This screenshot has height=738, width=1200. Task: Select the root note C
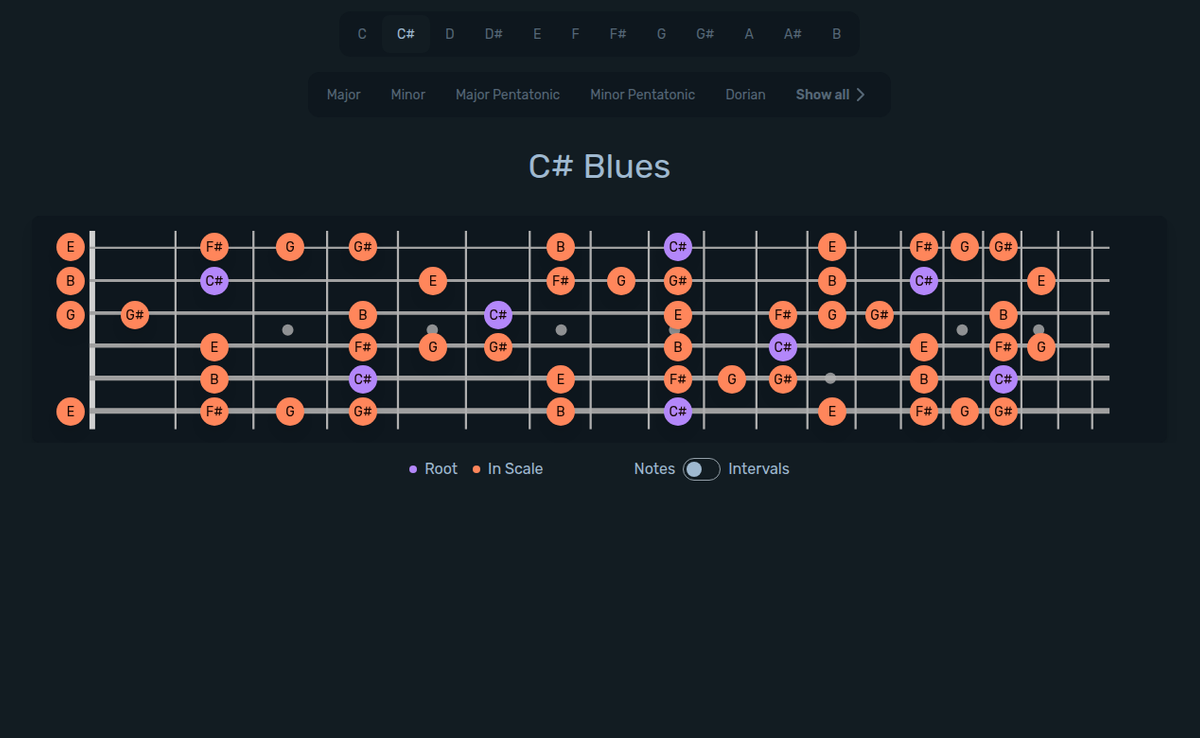coord(362,33)
